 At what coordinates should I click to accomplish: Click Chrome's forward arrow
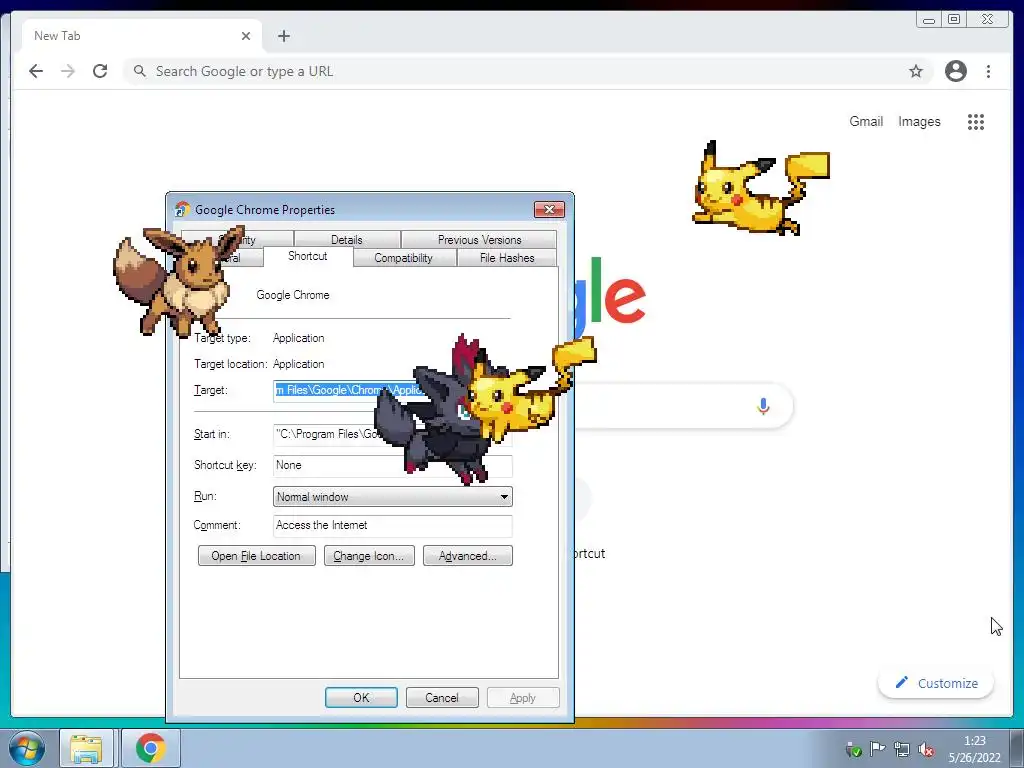(68, 71)
